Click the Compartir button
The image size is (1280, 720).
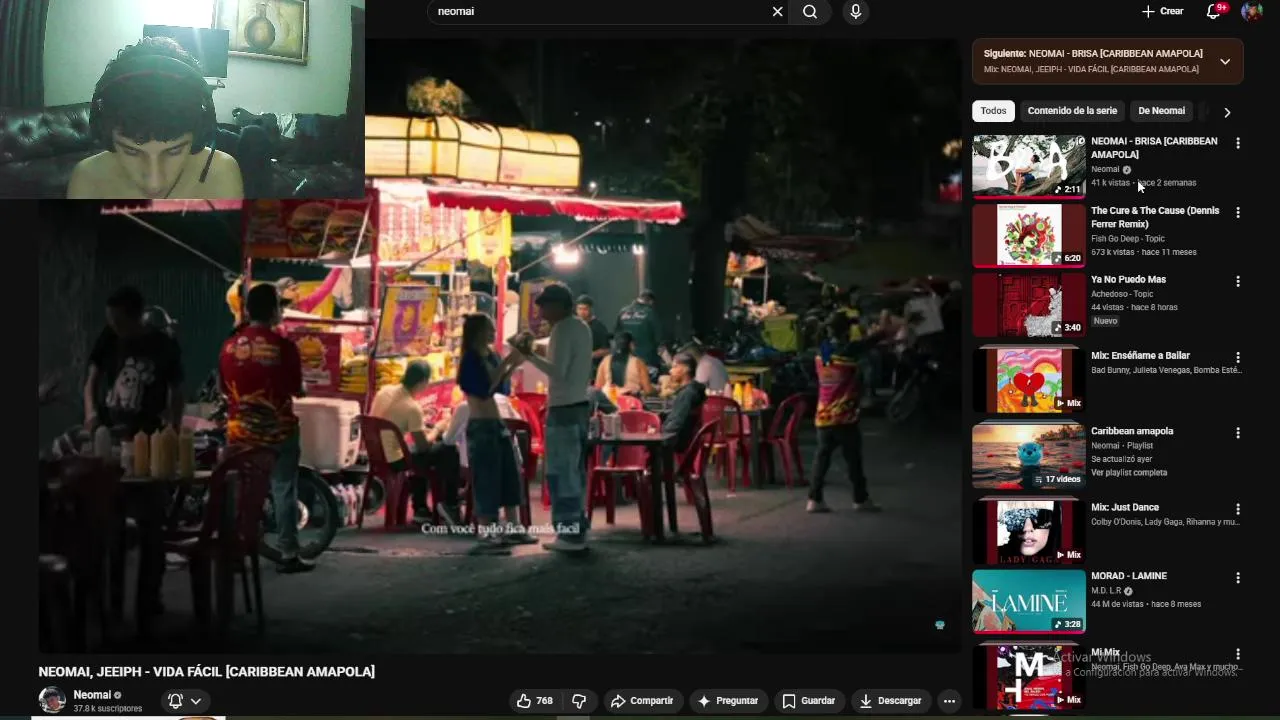tap(642, 701)
